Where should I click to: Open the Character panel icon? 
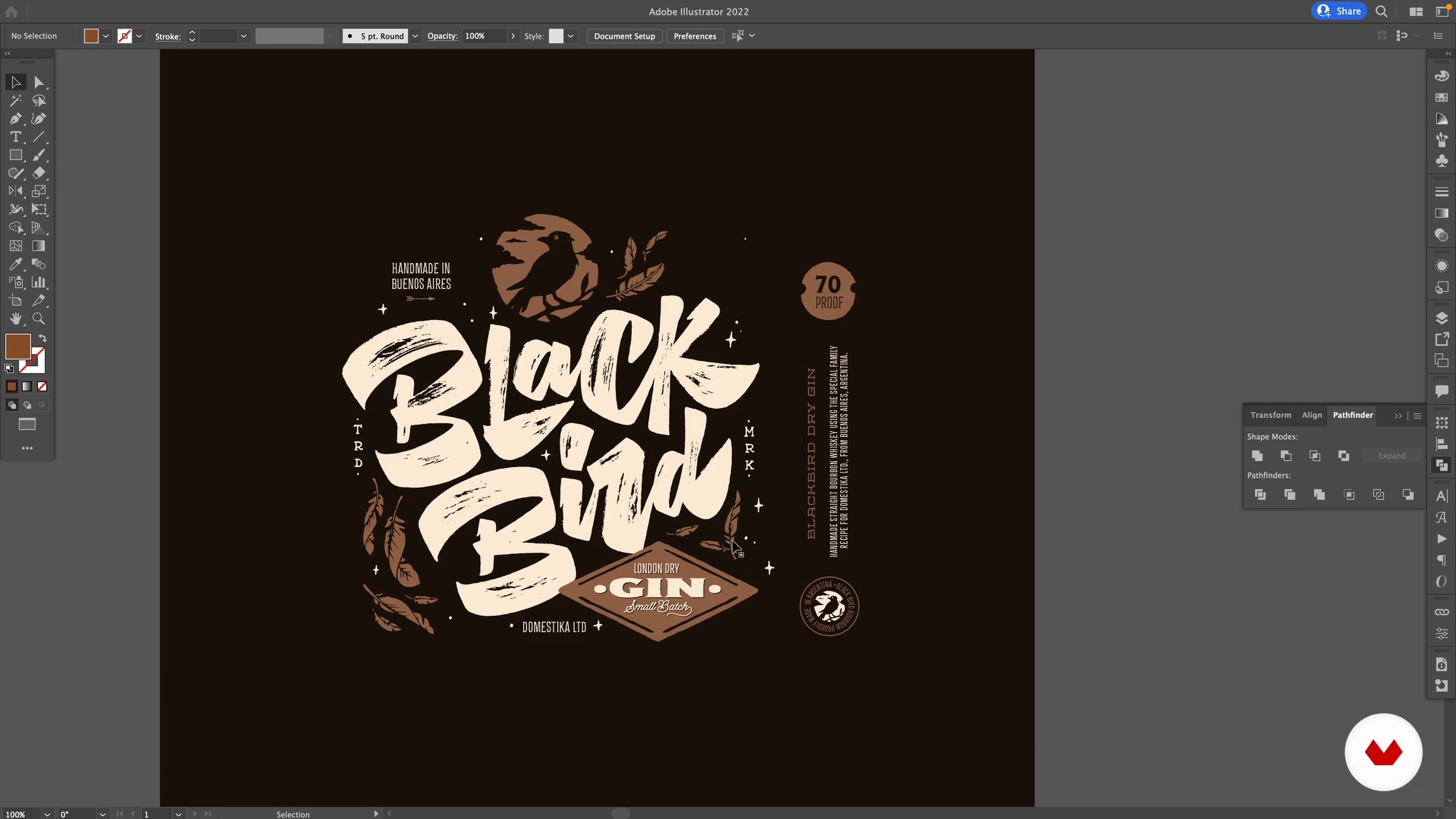coord(1442,496)
